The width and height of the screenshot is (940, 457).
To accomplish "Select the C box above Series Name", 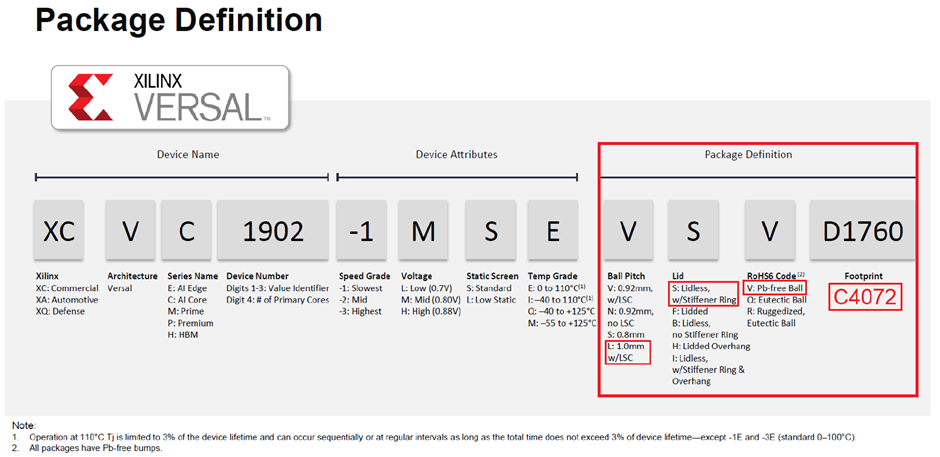I will click(x=186, y=231).
